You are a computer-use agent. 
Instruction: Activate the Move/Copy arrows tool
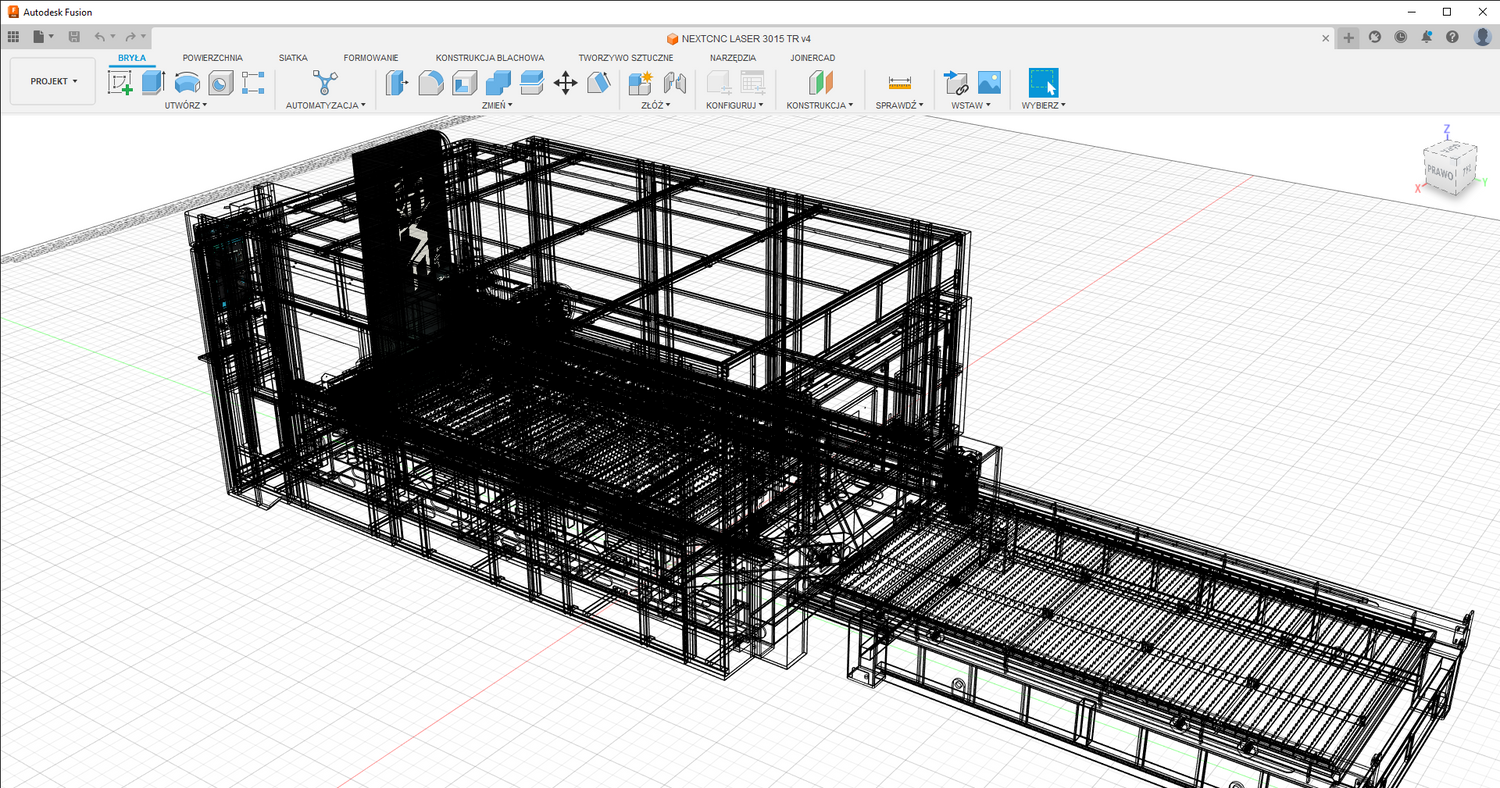565,83
